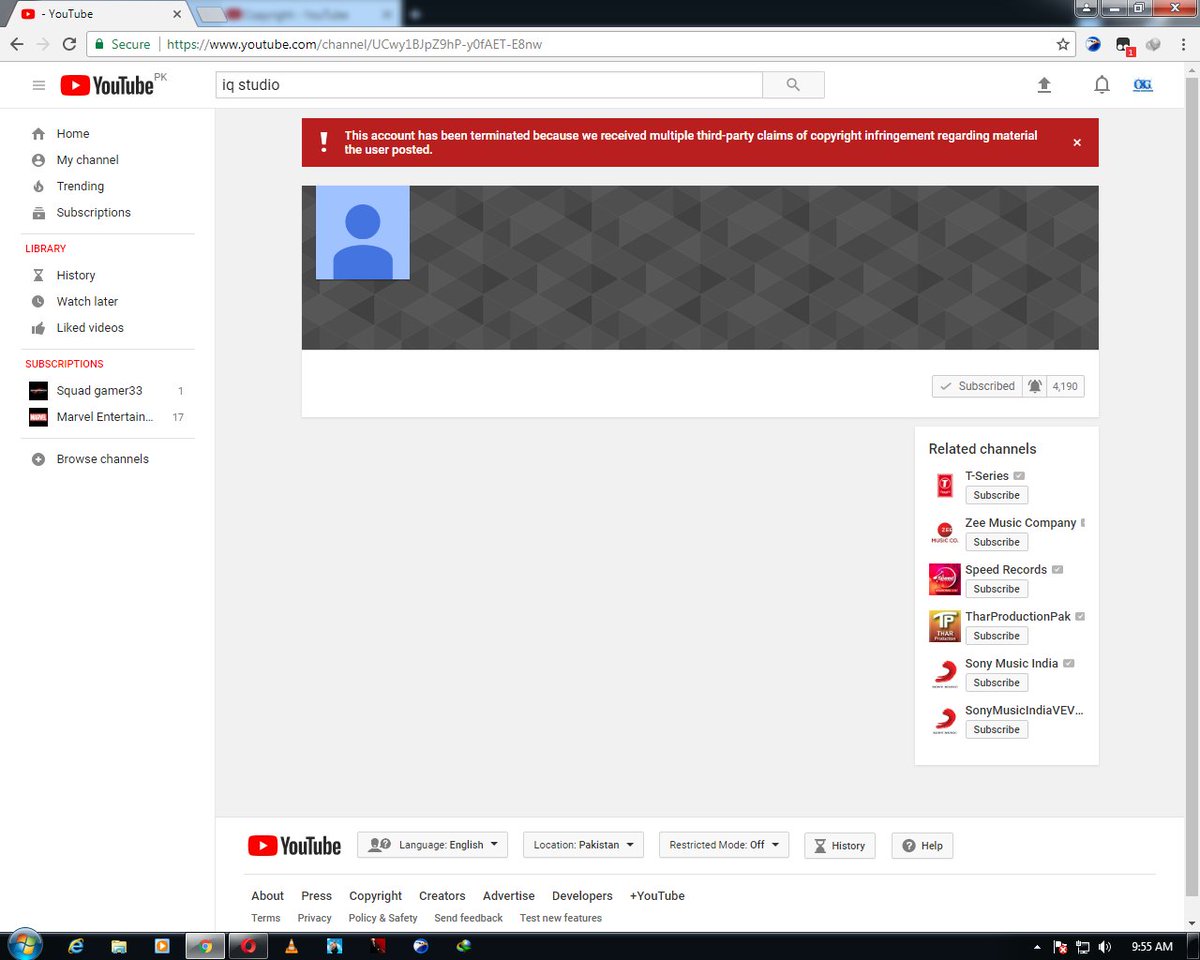Image resolution: width=1200 pixels, height=960 pixels.
Task: Subscribe to Sony Music India
Action: (996, 683)
